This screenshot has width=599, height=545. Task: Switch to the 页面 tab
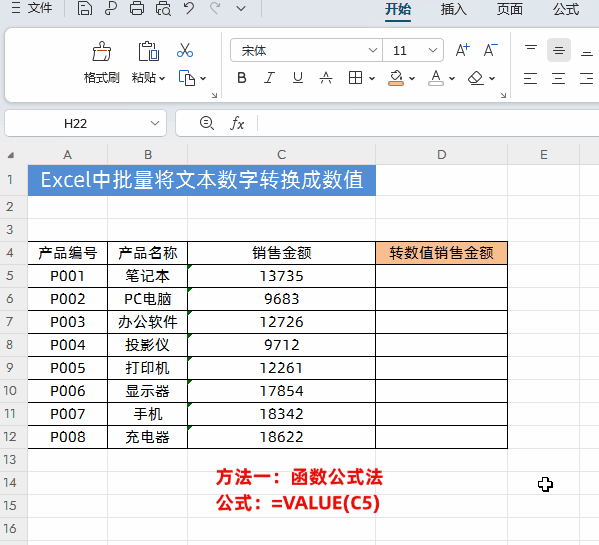click(509, 9)
